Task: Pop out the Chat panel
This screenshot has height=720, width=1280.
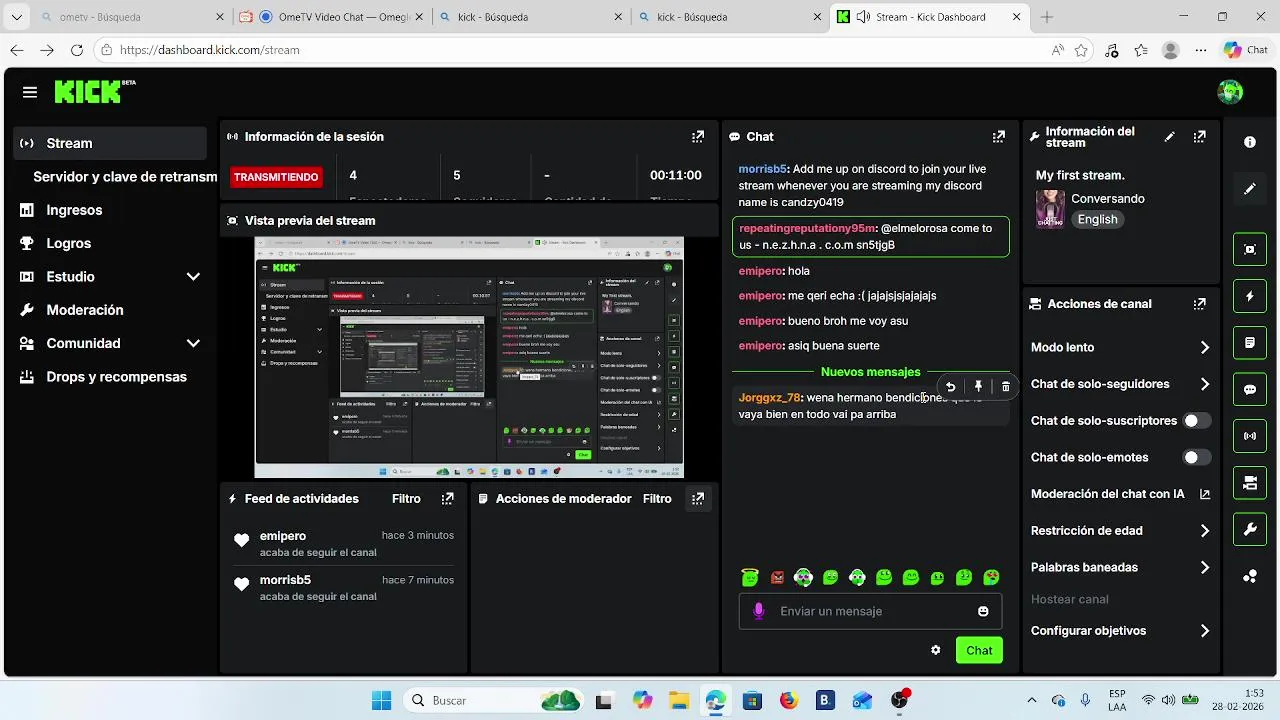Action: (x=998, y=137)
